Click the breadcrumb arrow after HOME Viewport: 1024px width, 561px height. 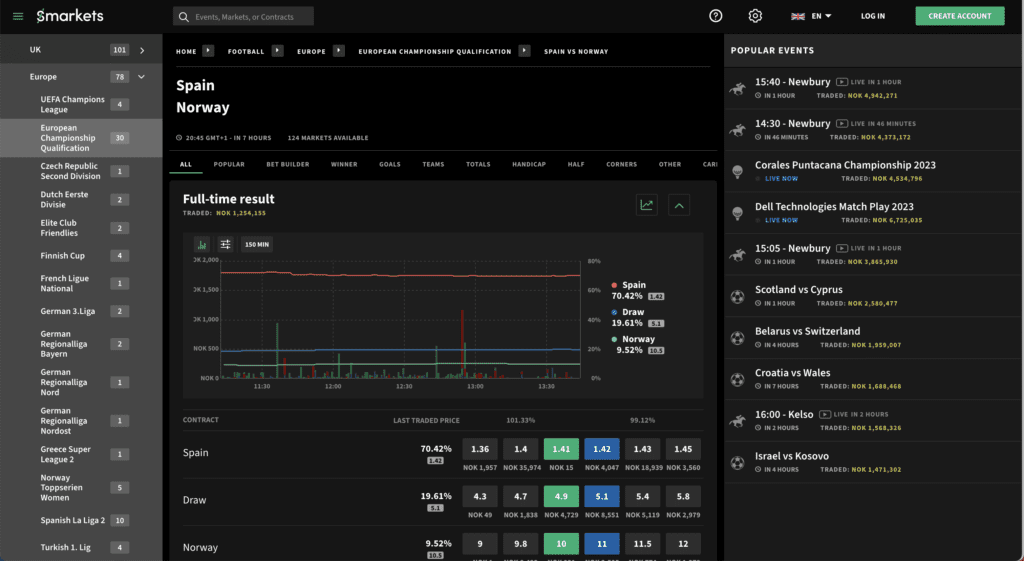point(208,50)
